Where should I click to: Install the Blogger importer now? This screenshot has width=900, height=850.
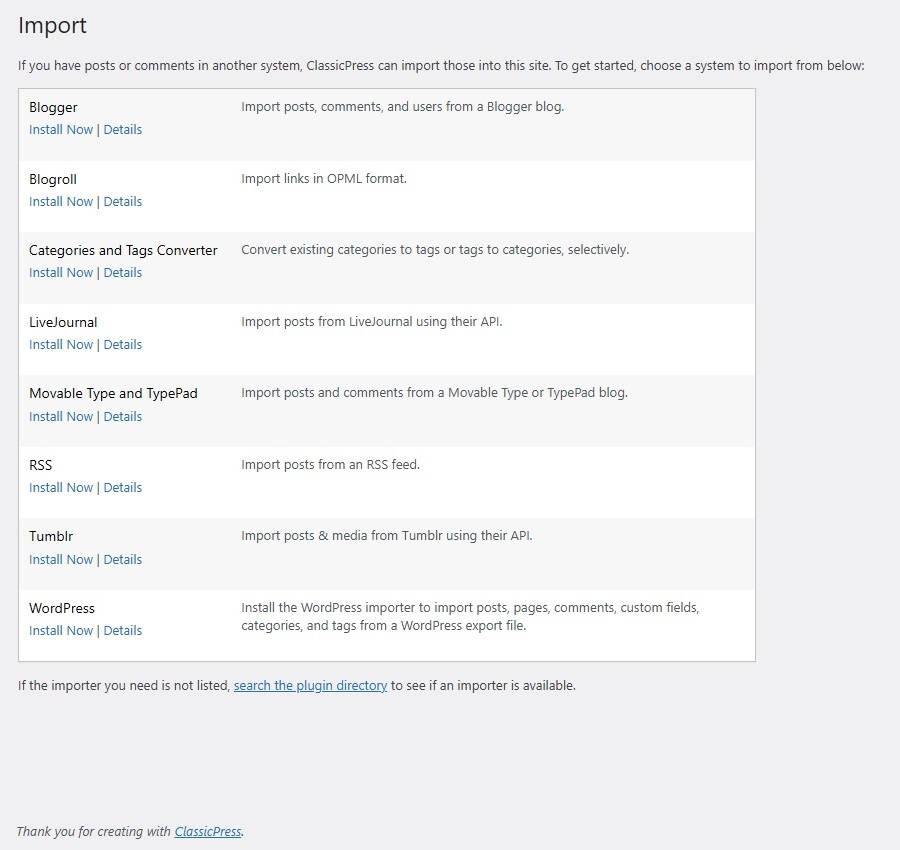(x=61, y=130)
